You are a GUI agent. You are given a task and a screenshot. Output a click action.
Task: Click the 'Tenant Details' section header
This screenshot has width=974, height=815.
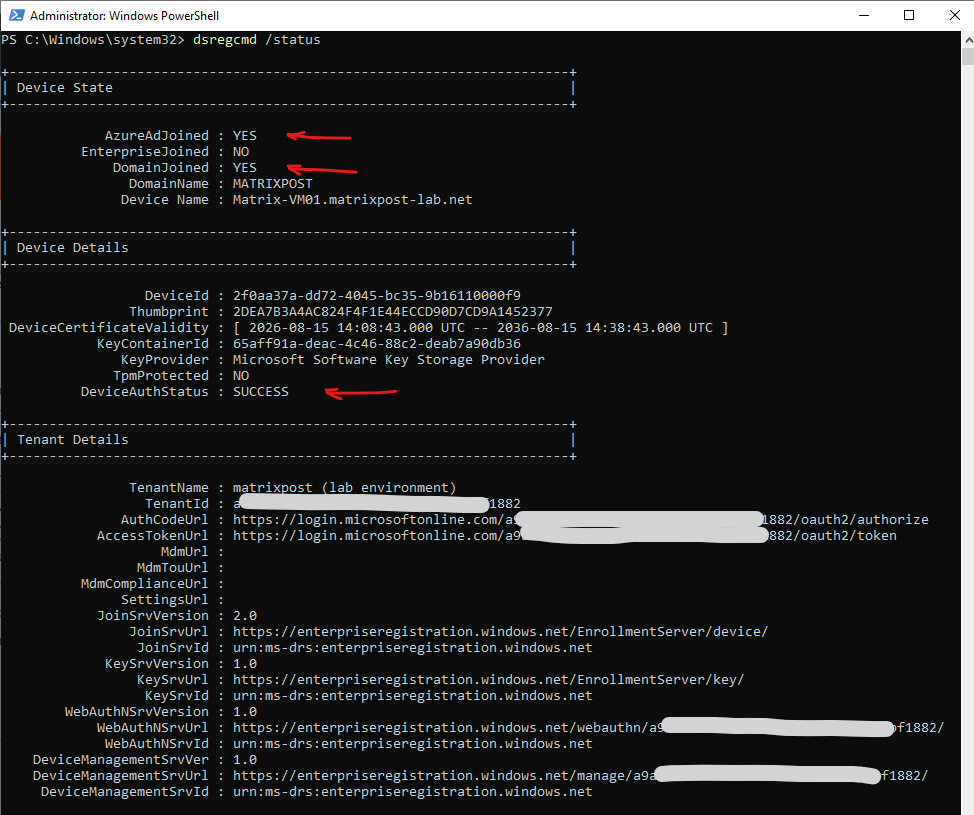click(73, 440)
